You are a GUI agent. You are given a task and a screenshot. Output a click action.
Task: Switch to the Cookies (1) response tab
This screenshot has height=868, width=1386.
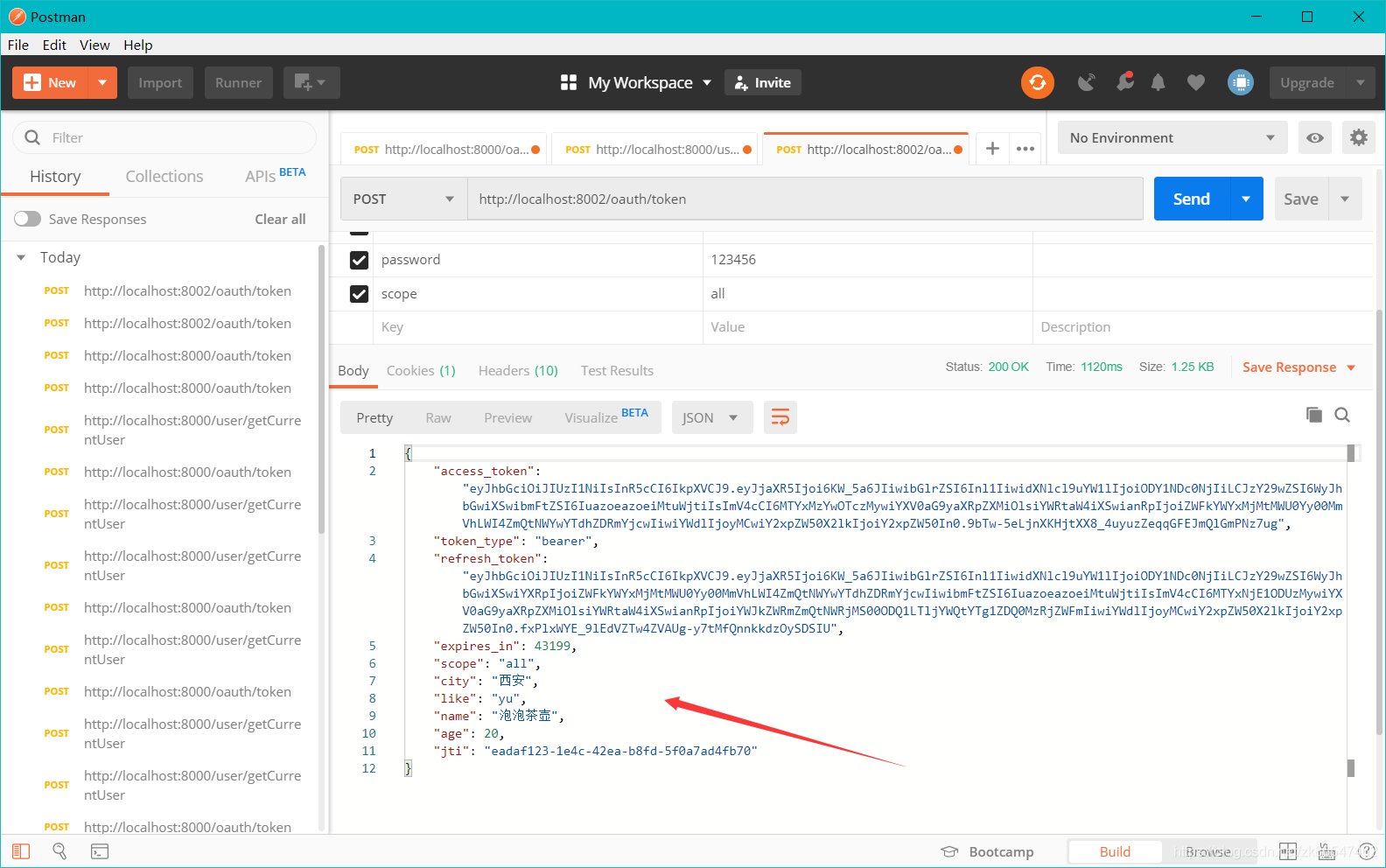(421, 370)
